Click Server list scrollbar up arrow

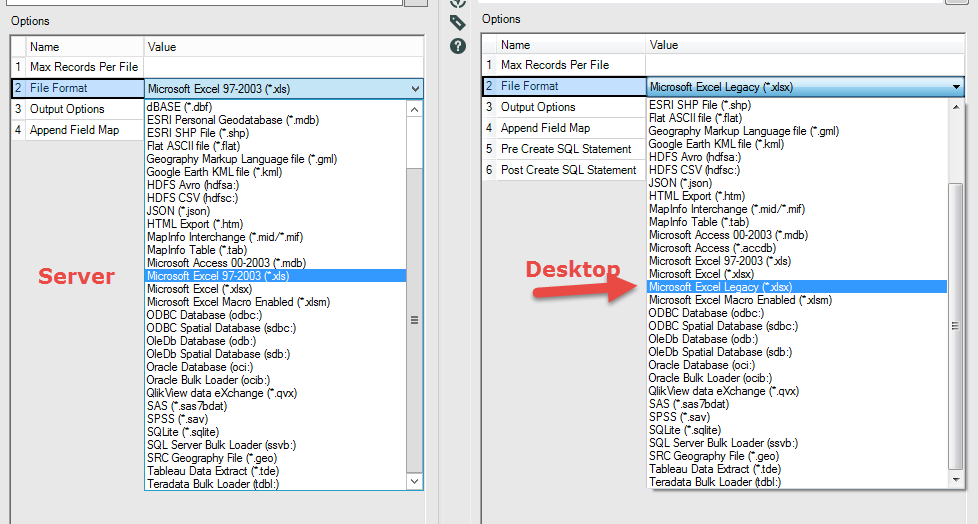point(414,110)
